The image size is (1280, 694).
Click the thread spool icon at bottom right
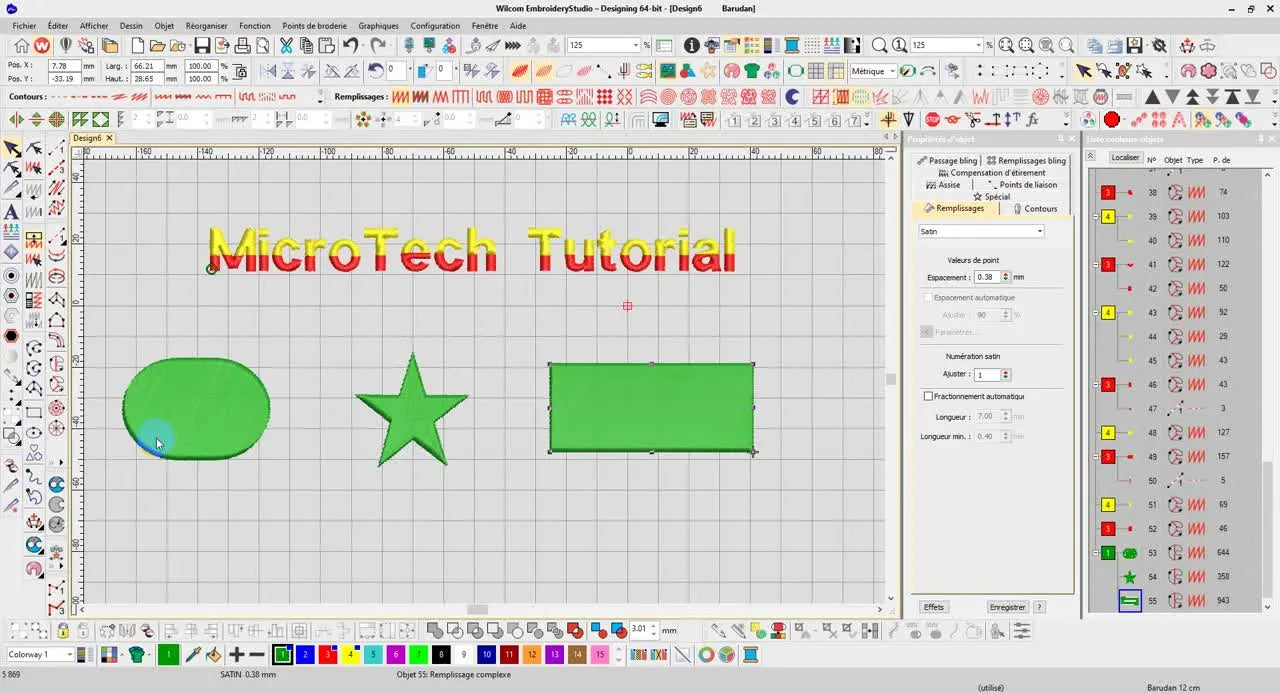[751, 653]
